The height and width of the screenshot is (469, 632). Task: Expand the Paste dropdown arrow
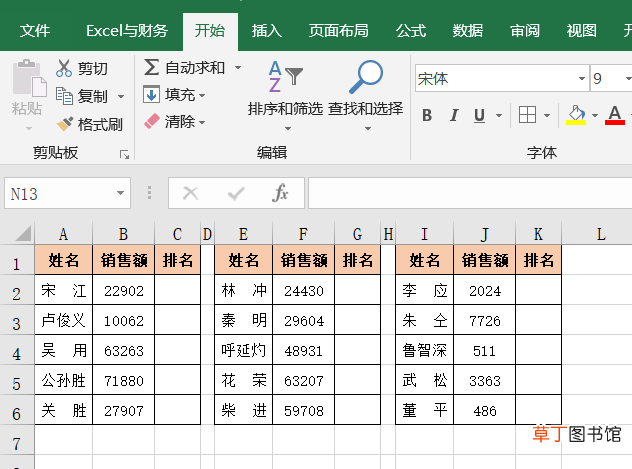[x=28, y=129]
